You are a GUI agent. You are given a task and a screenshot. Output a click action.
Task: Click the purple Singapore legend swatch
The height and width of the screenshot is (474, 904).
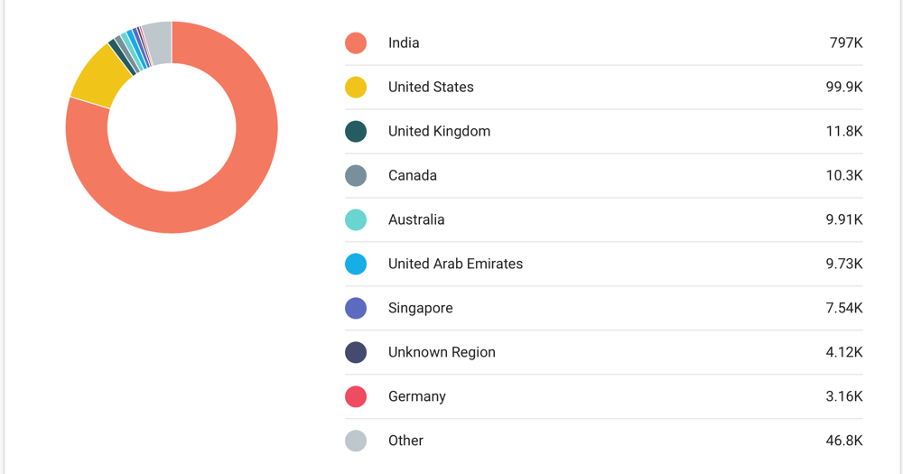[x=356, y=308]
